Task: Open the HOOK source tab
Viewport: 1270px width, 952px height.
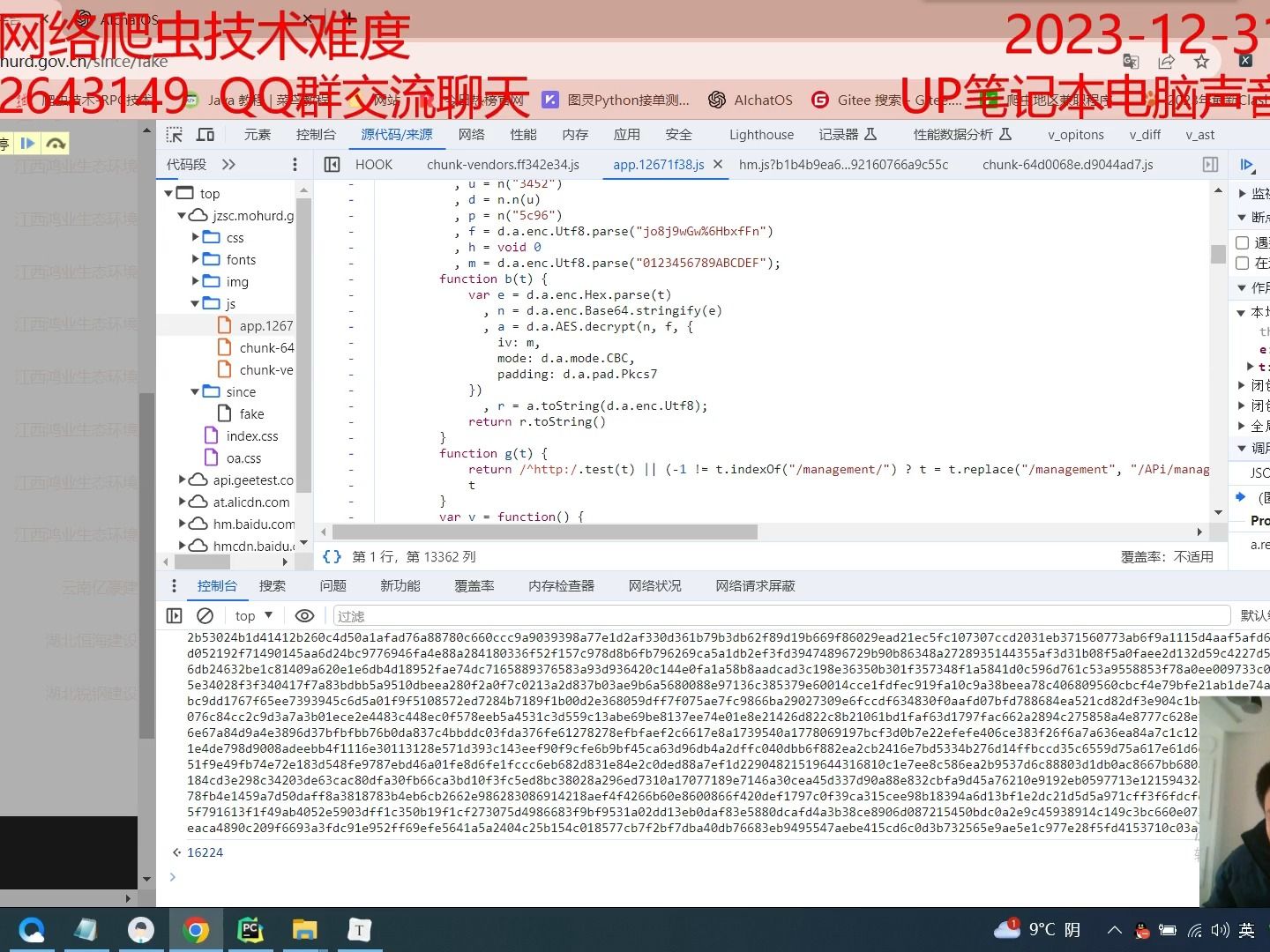Action: (374, 165)
